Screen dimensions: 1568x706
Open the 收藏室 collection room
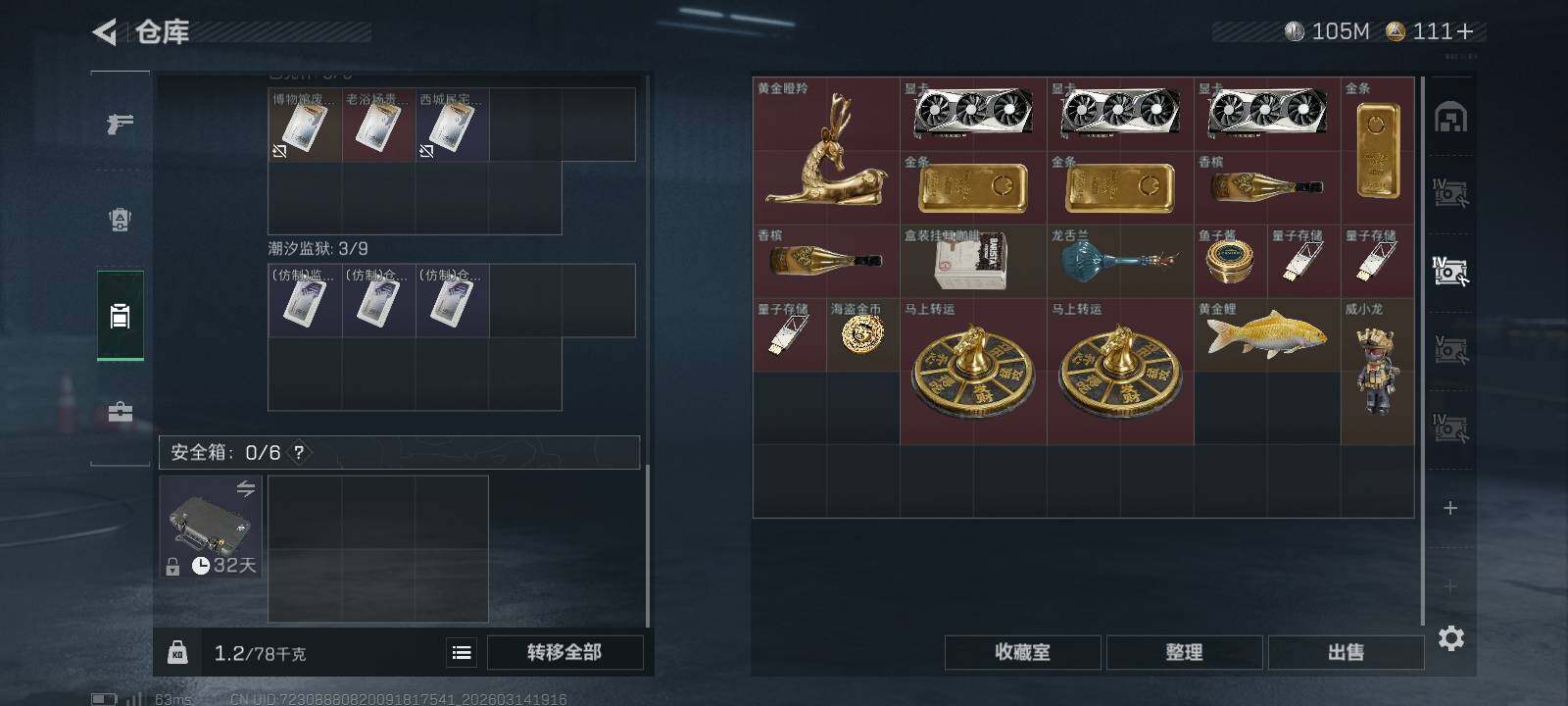pyautogui.click(x=1022, y=652)
